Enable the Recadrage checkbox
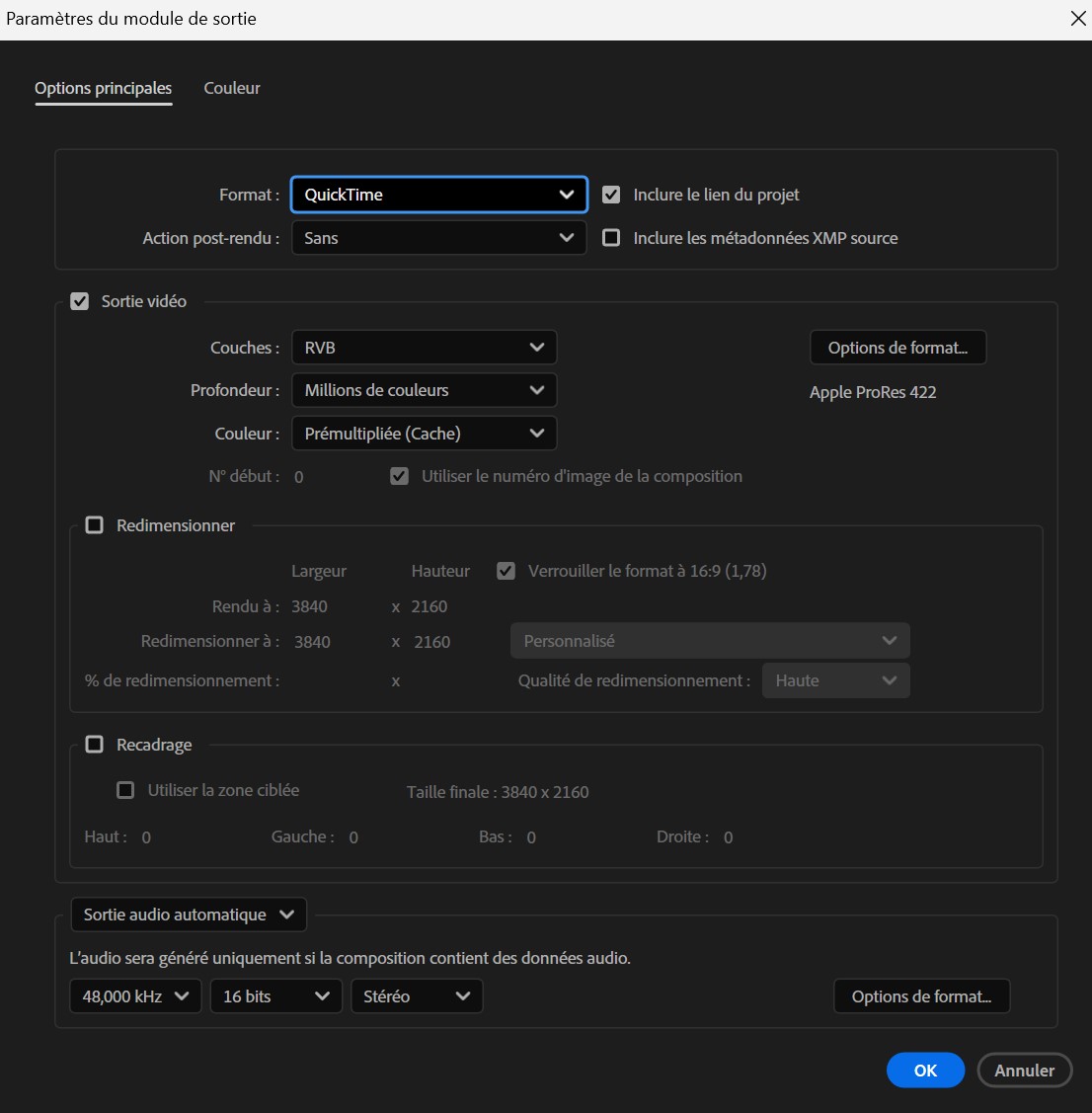 [95, 745]
